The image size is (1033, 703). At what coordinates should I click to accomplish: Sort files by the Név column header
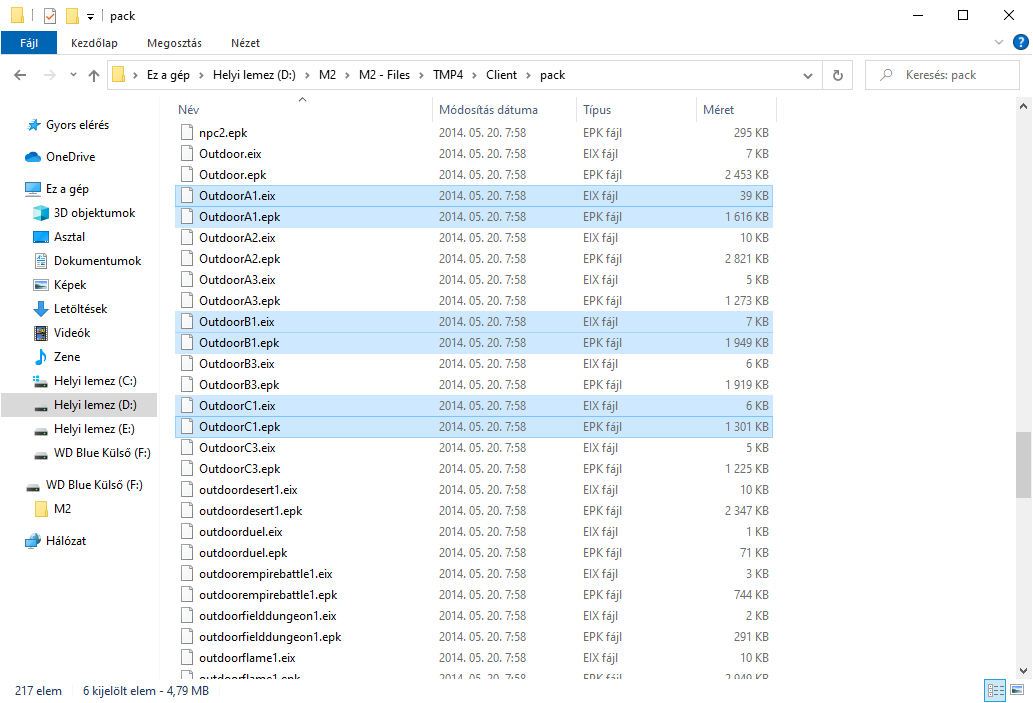pos(188,110)
